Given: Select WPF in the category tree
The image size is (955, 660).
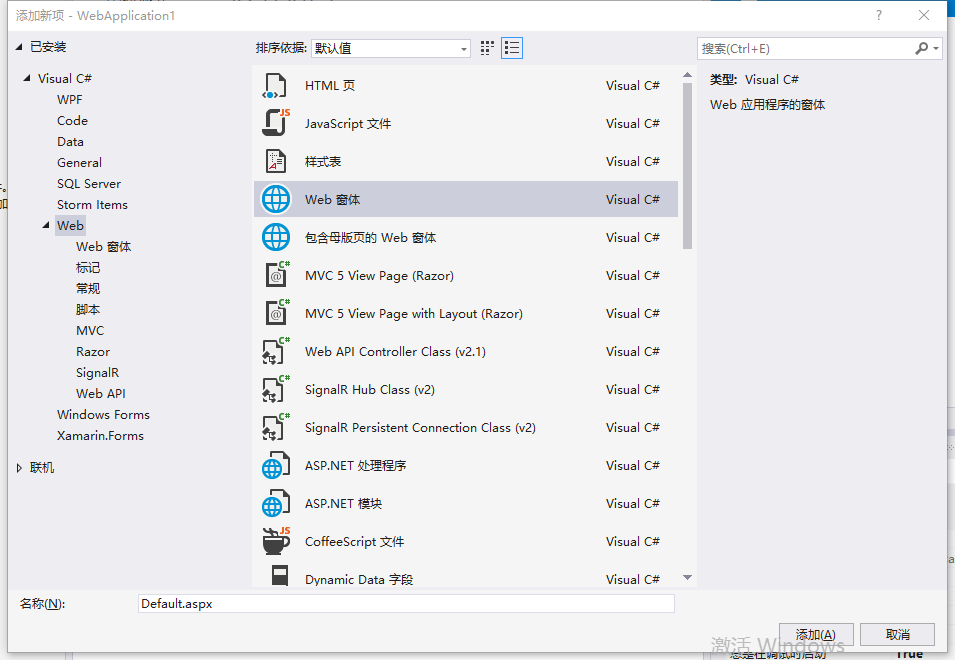Looking at the screenshot, I should 69,99.
